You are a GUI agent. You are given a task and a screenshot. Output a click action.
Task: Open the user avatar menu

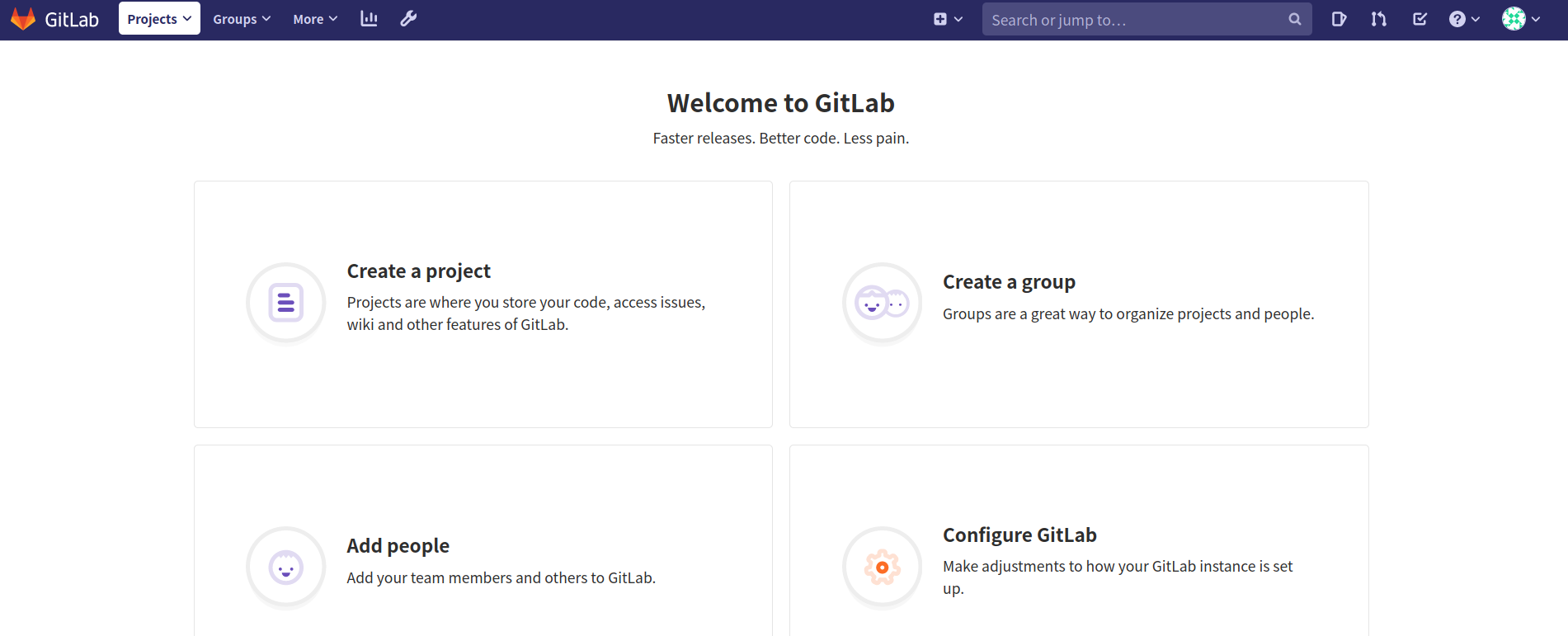[1521, 19]
